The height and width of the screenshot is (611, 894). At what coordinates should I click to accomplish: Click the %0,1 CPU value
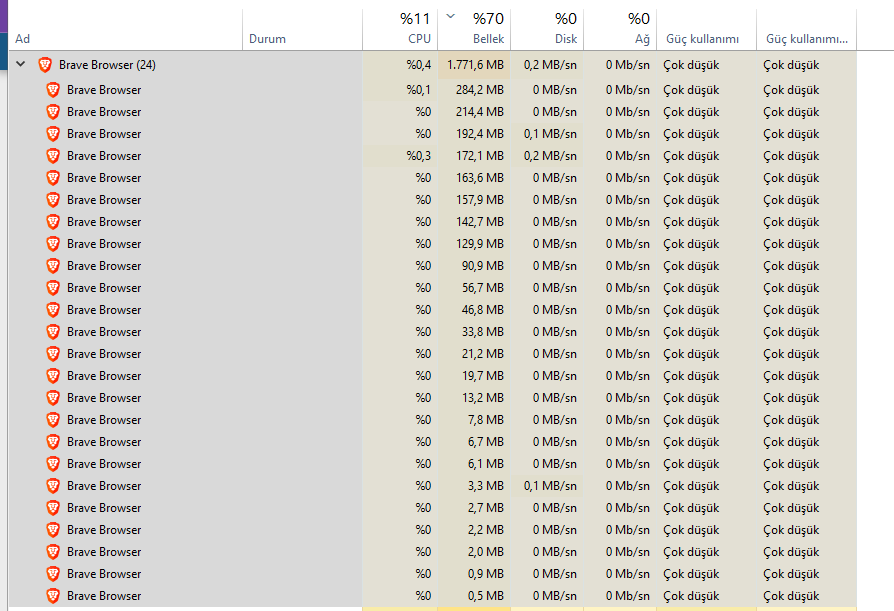(x=418, y=90)
